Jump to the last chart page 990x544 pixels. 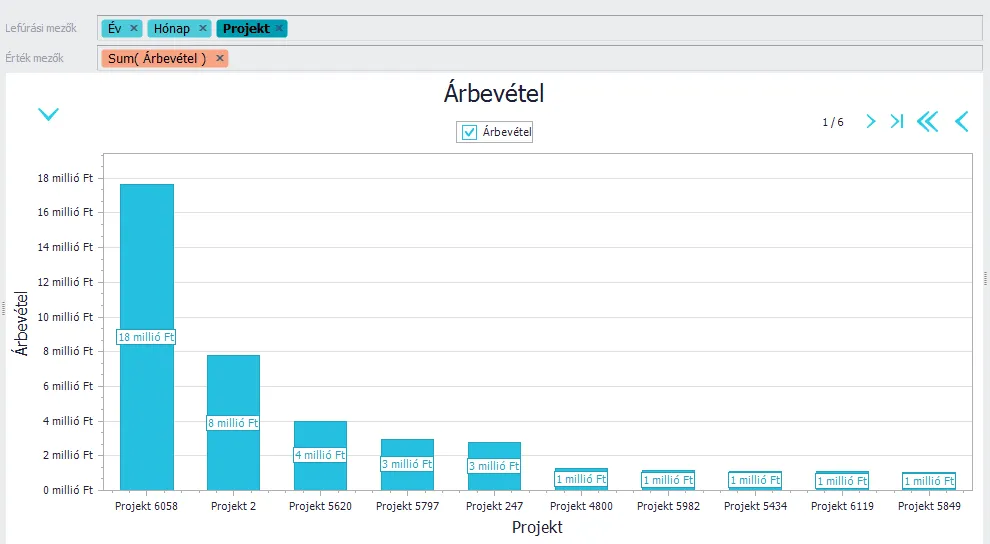click(x=897, y=122)
